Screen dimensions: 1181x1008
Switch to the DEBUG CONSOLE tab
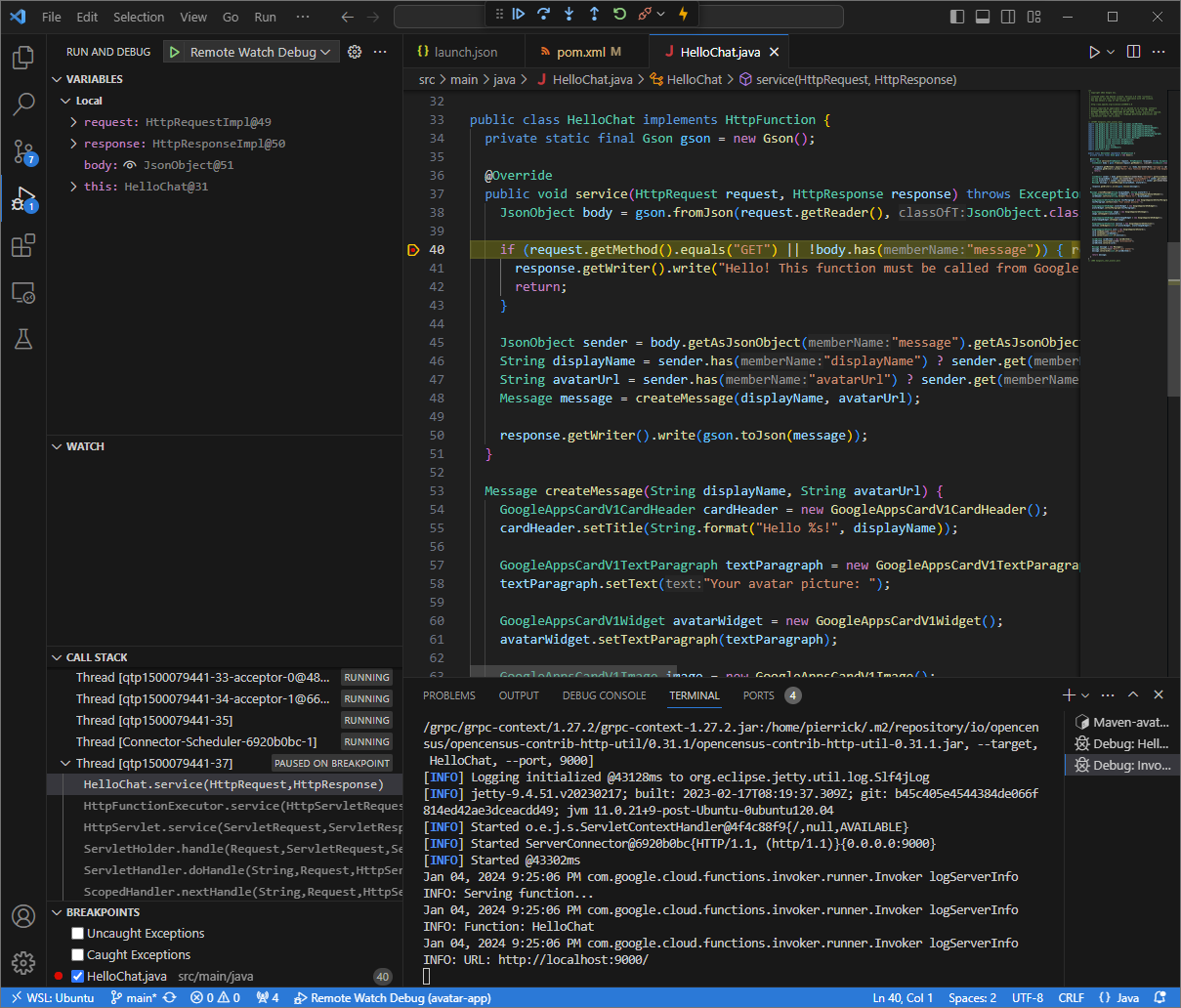(604, 695)
